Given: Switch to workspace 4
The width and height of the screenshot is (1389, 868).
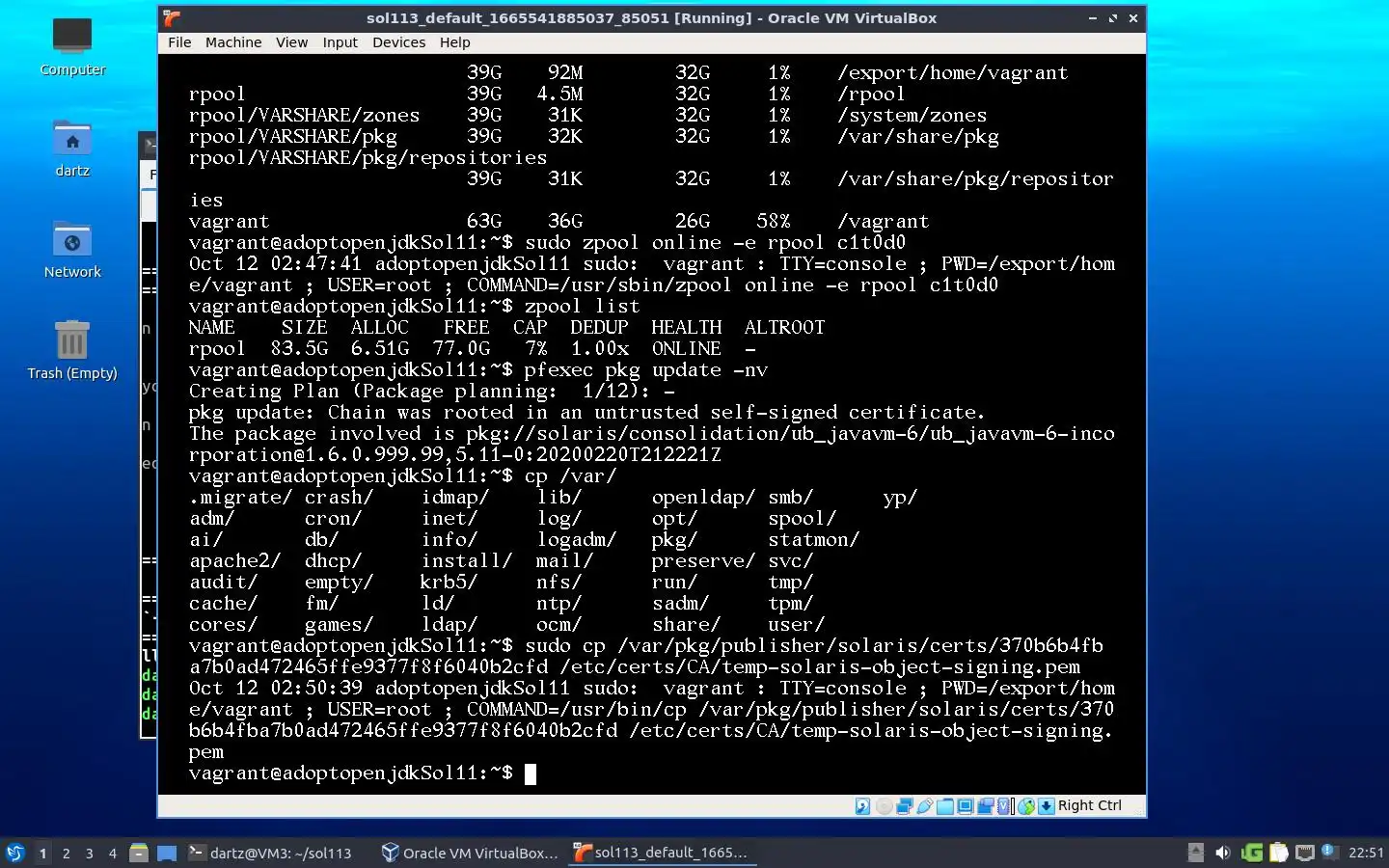Looking at the screenshot, I should click(x=113, y=853).
